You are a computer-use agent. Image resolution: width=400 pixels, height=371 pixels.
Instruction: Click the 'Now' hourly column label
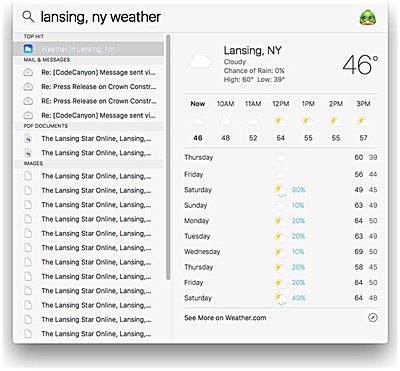point(198,104)
